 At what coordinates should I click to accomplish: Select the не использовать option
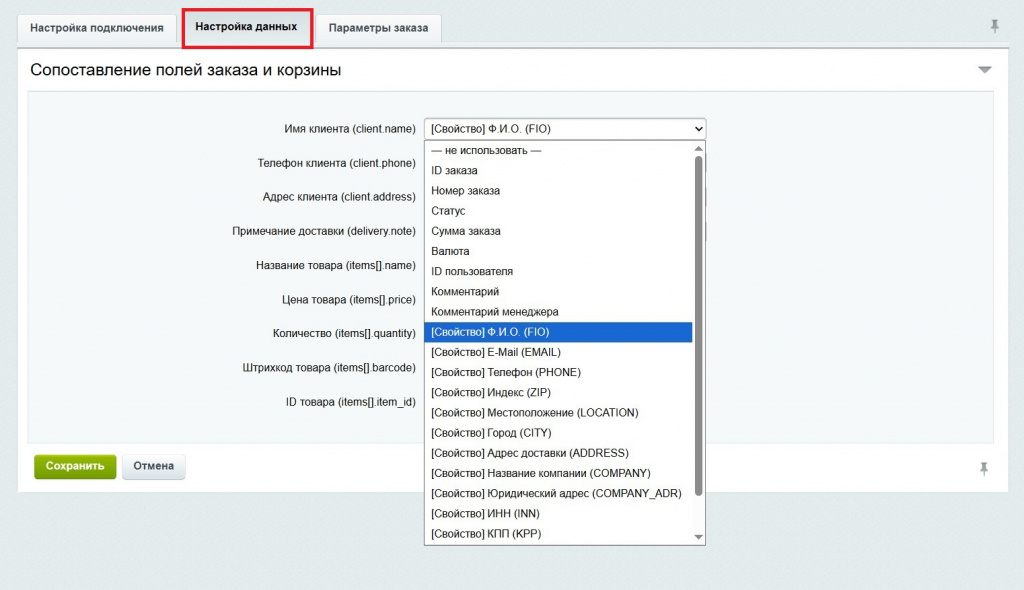[486, 150]
